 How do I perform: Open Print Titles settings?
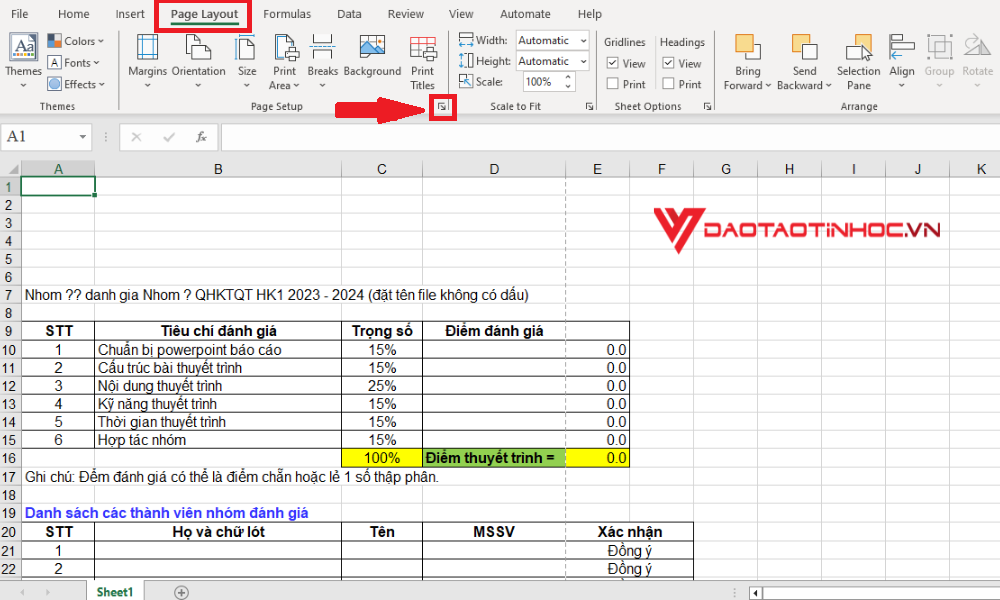coord(422,62)
